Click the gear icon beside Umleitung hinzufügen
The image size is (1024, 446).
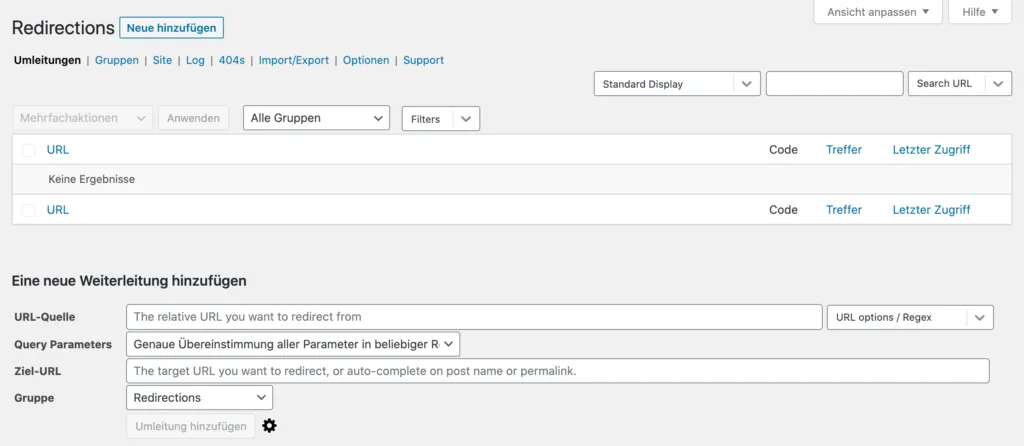coord(269,426)
